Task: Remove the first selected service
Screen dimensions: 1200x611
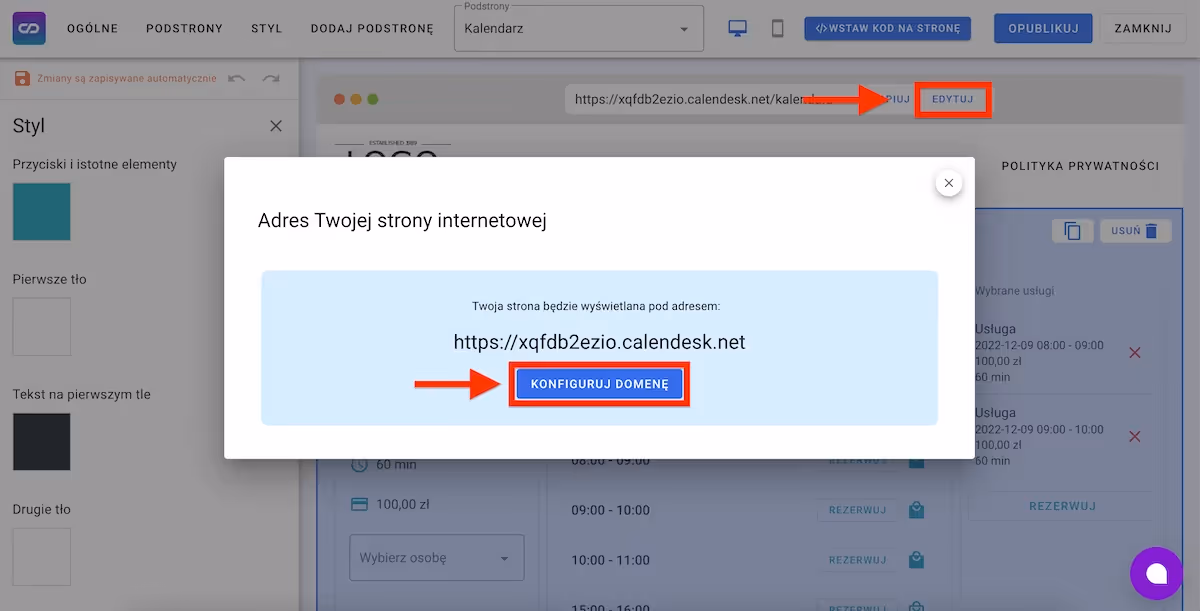Action: coord(1134,353)
